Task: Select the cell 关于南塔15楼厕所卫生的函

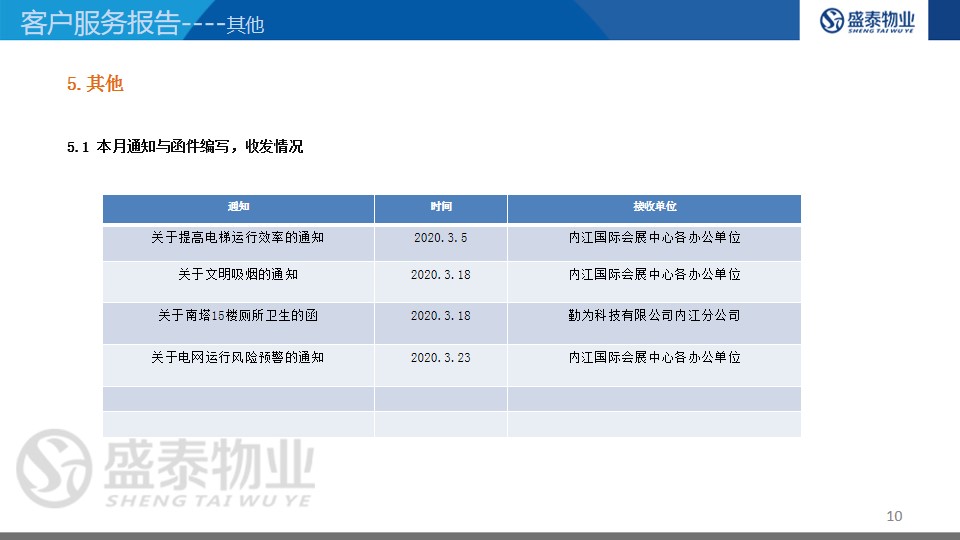Action: tap(238, 316)
